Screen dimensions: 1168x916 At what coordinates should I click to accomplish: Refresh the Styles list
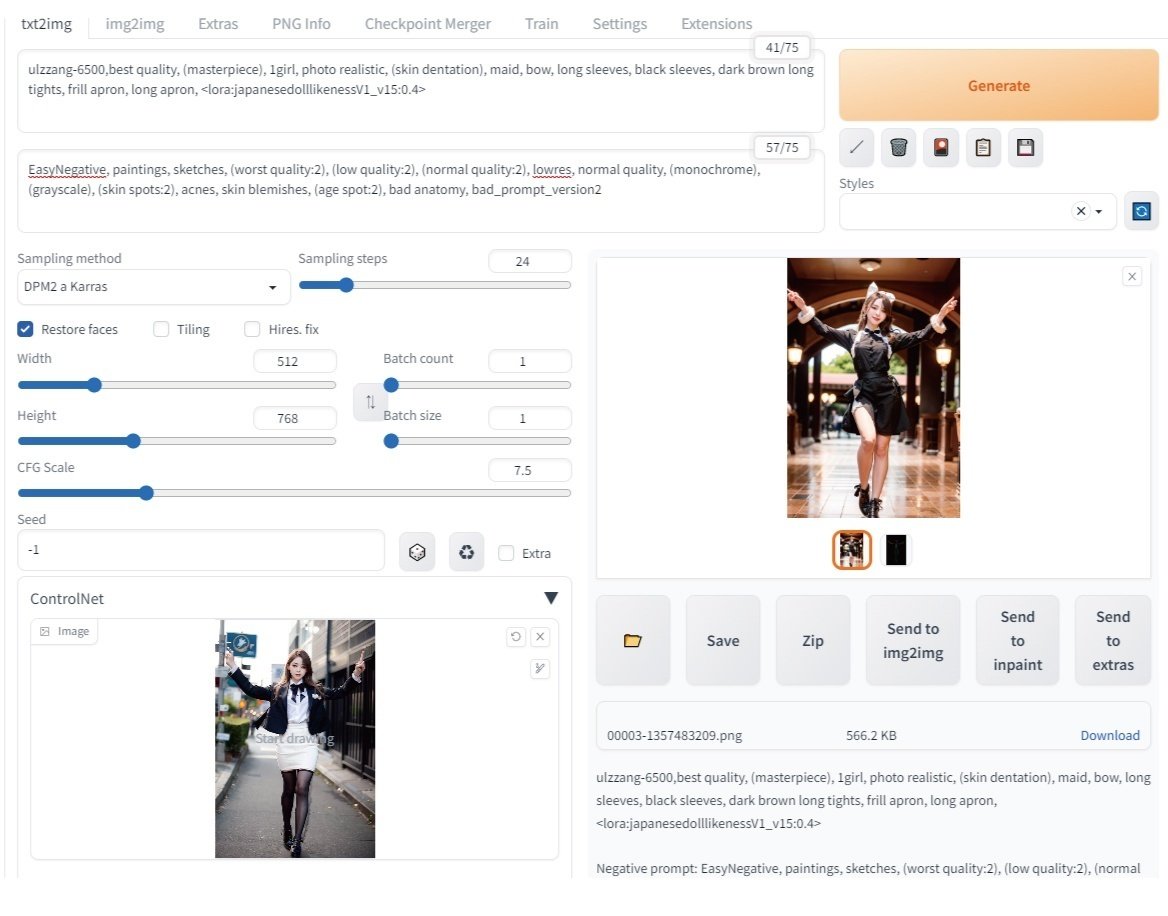tap(1141, 211)
